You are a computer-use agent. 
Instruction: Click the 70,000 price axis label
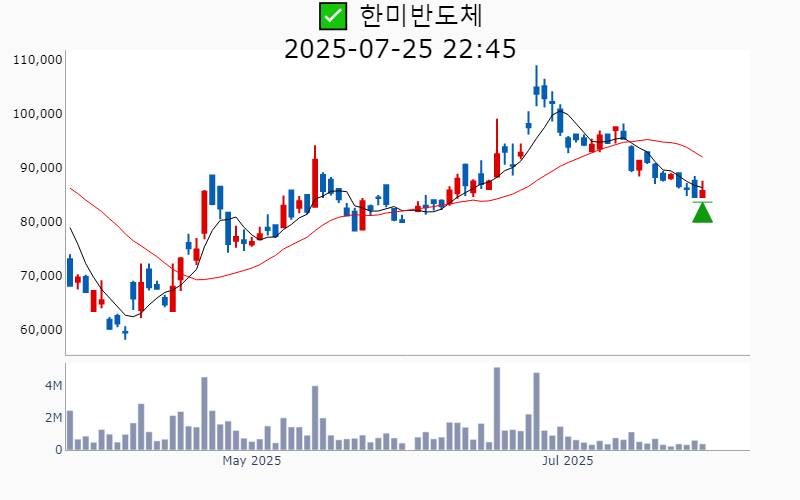click(x=41, y=276)
